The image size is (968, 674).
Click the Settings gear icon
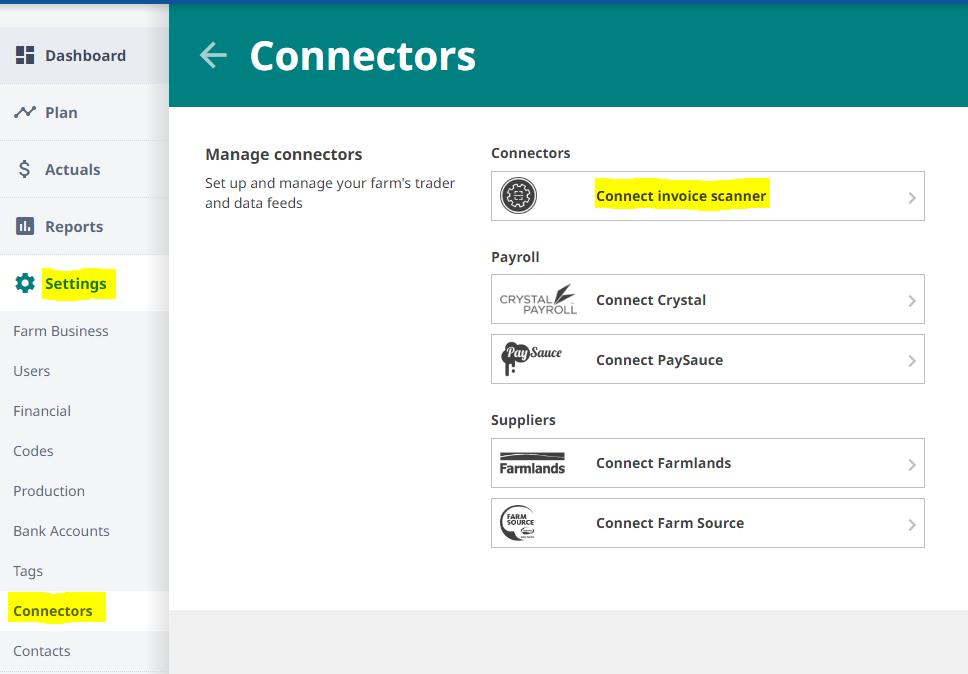point(25,283)
